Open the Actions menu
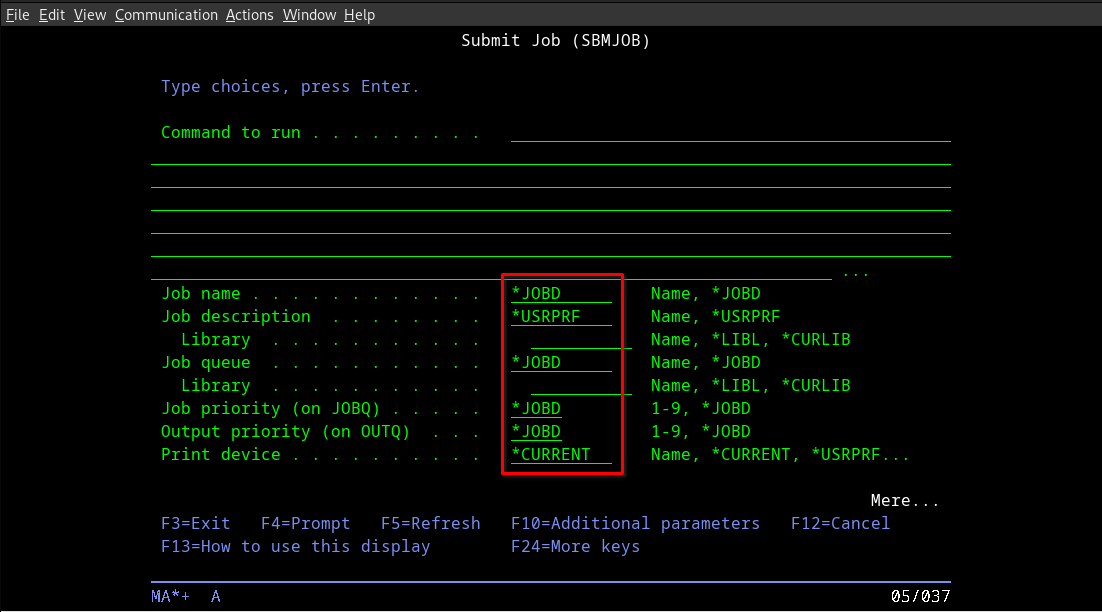 point(249,14)
